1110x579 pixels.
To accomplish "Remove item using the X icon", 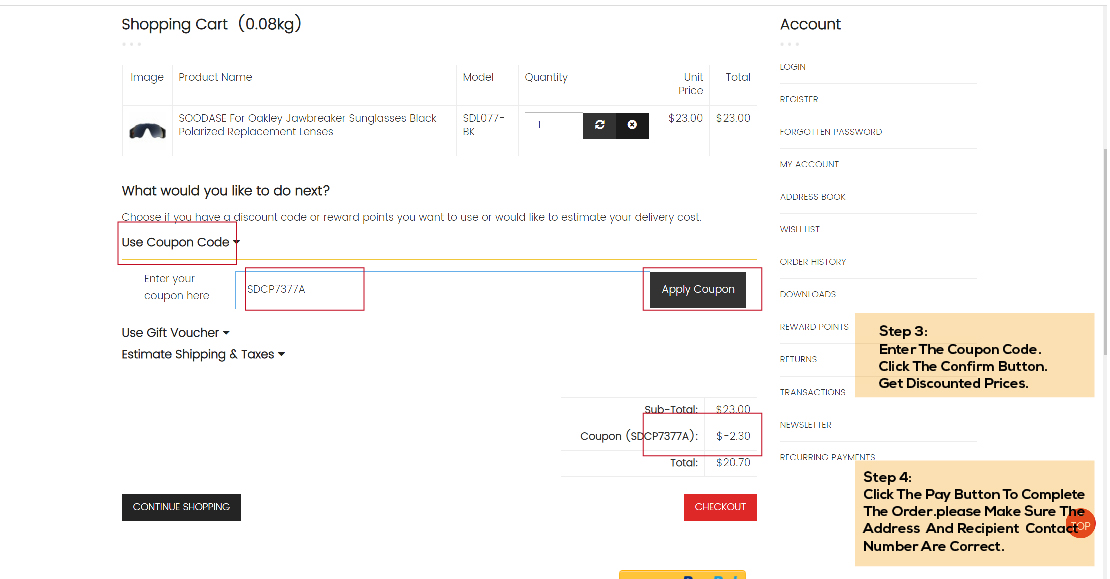I will point(632,125).
